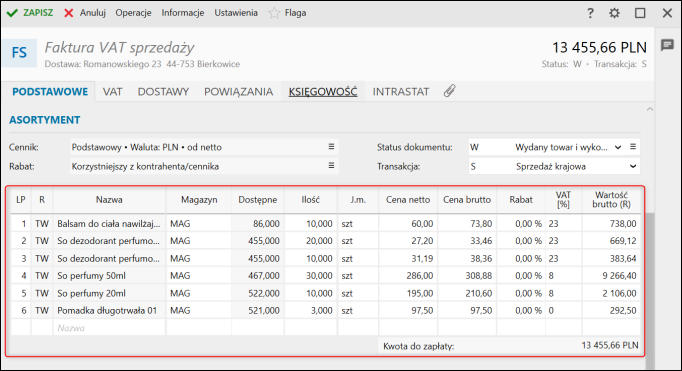Cancel changes with Anuluj
Viewport: 682px width, 371px height.
(x=85, y=13)
